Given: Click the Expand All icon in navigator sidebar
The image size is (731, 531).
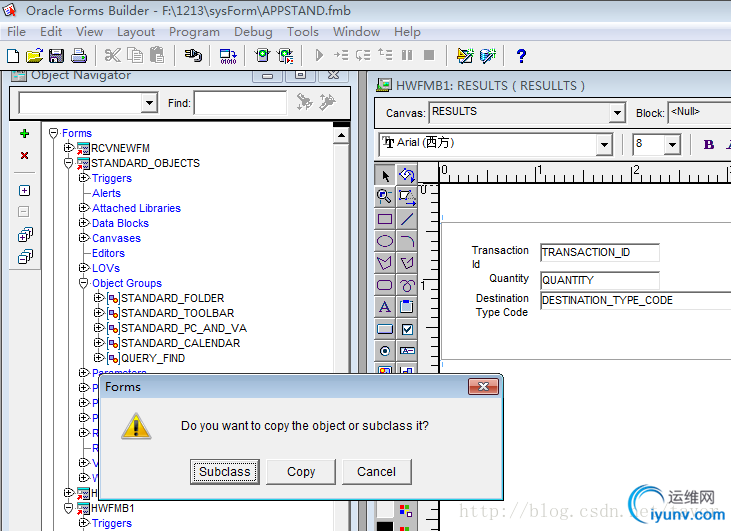Looking at the screenshot, I should [x=25, y=234].
